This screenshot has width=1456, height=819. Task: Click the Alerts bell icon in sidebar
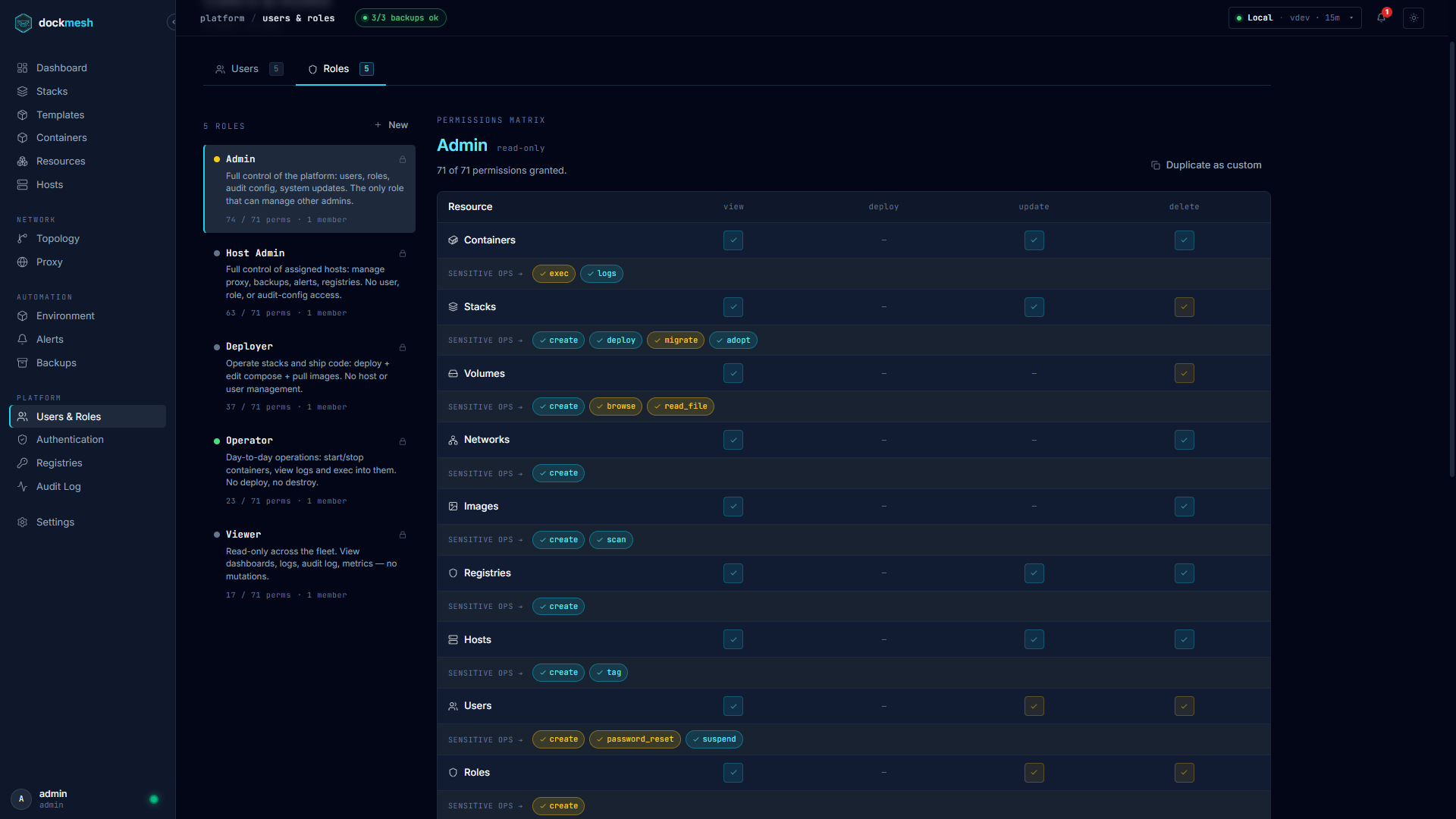23,339
